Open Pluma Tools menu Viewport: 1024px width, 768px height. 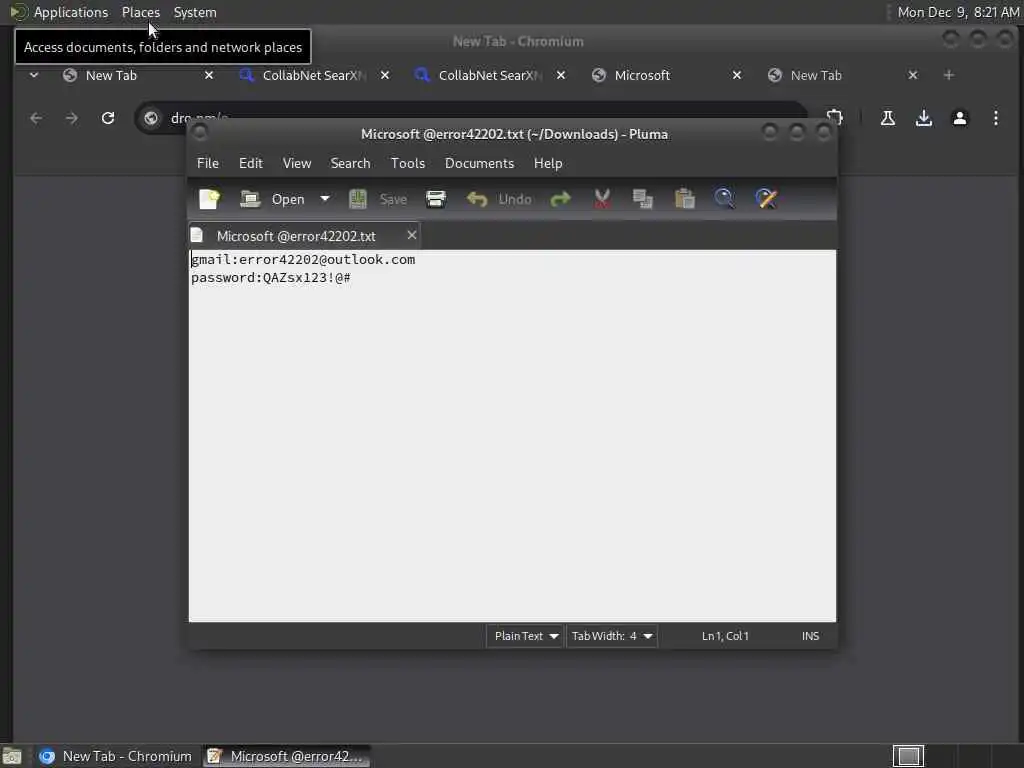pos(408,163)
